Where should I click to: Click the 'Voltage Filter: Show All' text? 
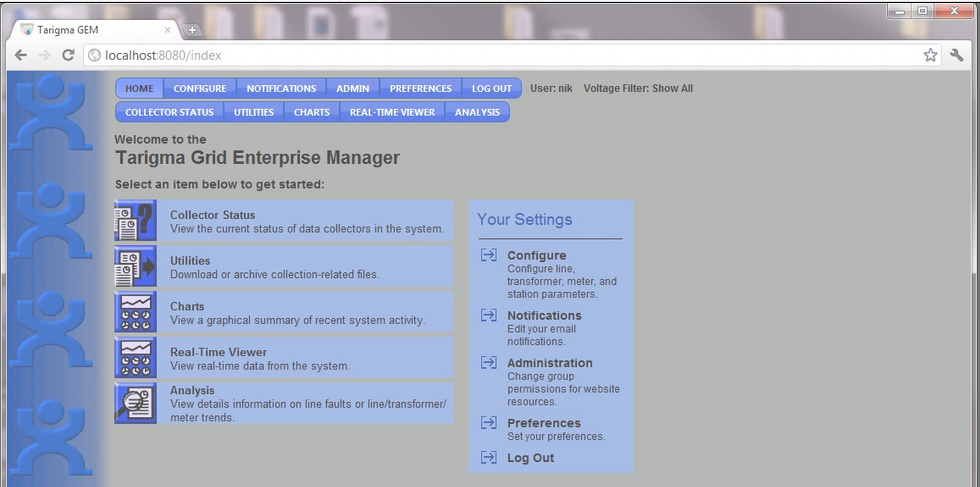(x=638, y=88)
